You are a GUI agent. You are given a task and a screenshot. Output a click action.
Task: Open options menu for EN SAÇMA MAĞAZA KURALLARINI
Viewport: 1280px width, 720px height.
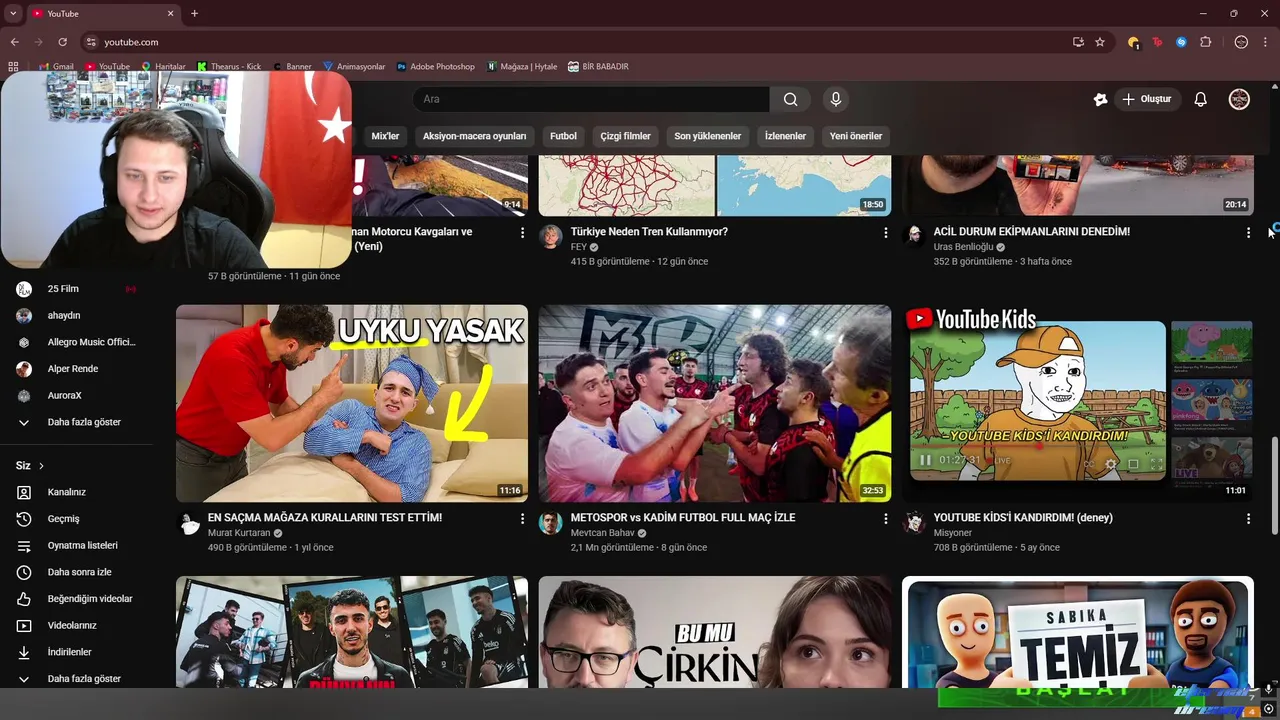[522, 518]
